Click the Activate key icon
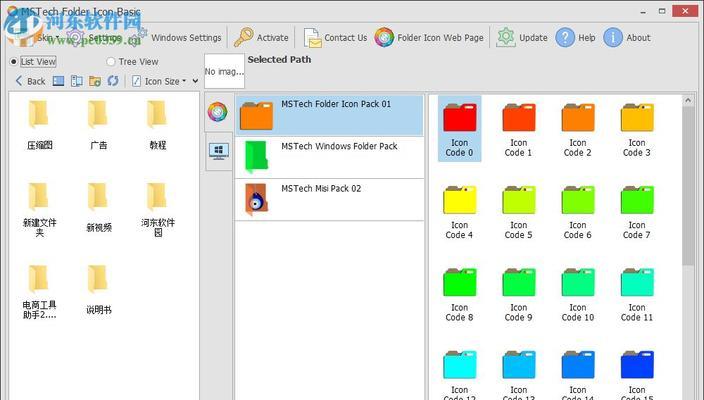The image size is (704, 400). pos(244,37)
